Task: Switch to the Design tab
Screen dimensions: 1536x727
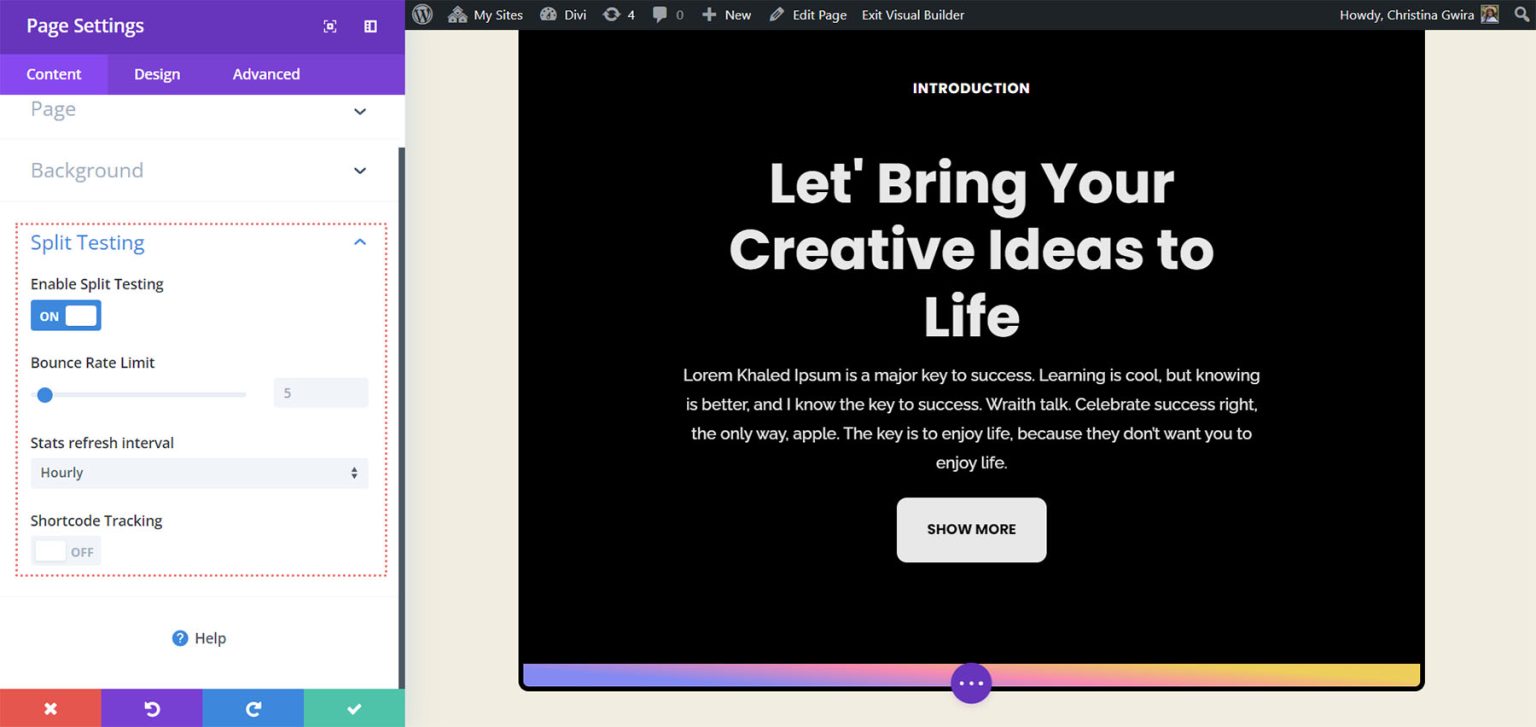Action: tap(157, 73)
